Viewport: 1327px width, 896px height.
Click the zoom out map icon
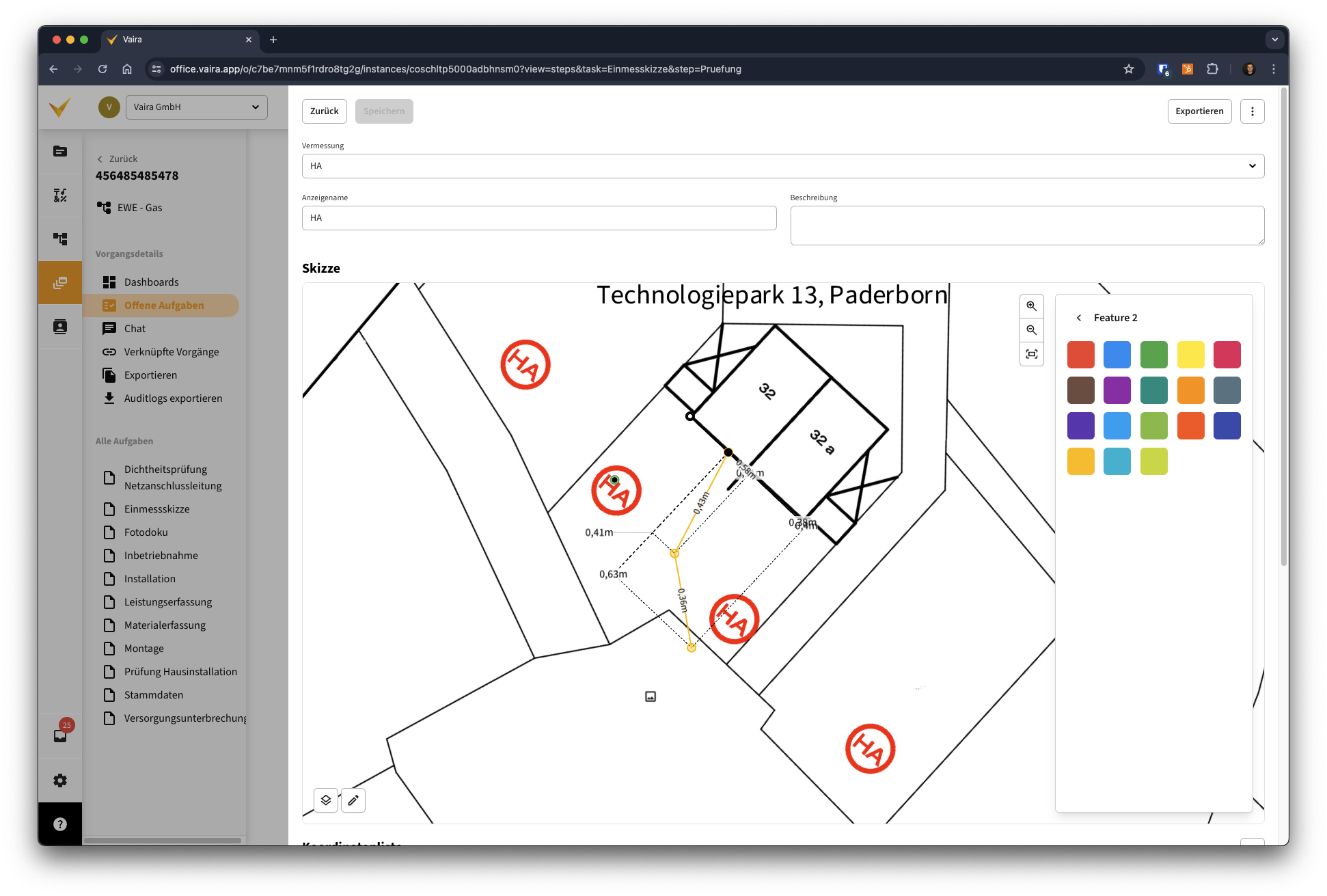click(x=1031, y=330)
